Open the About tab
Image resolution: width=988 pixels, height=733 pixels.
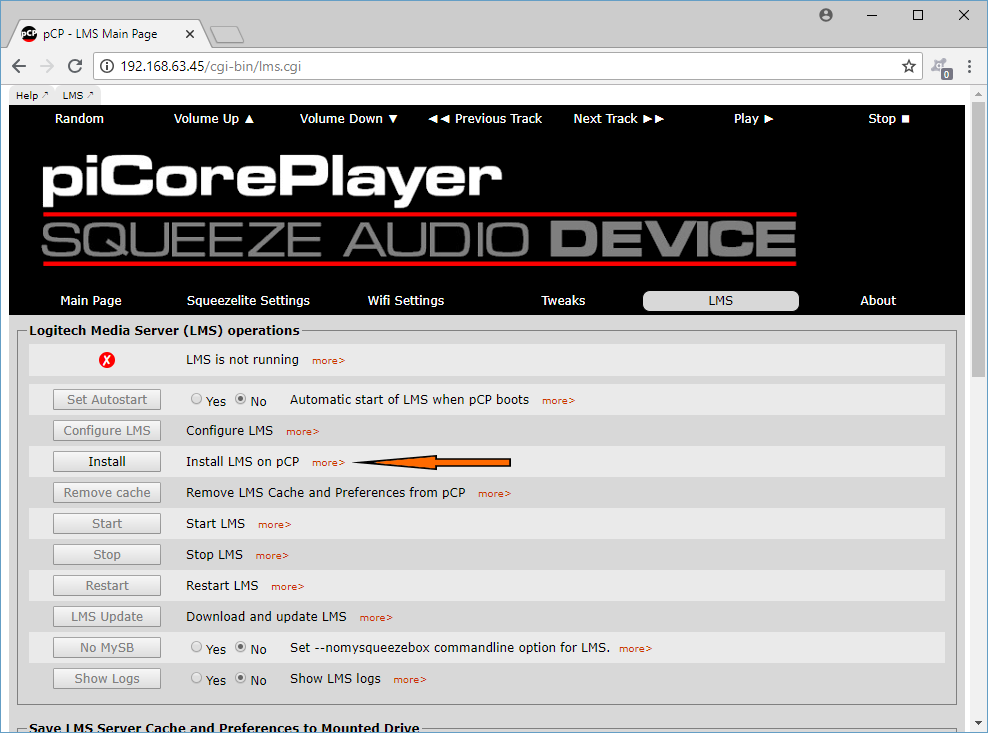click(x=878, y=301)
